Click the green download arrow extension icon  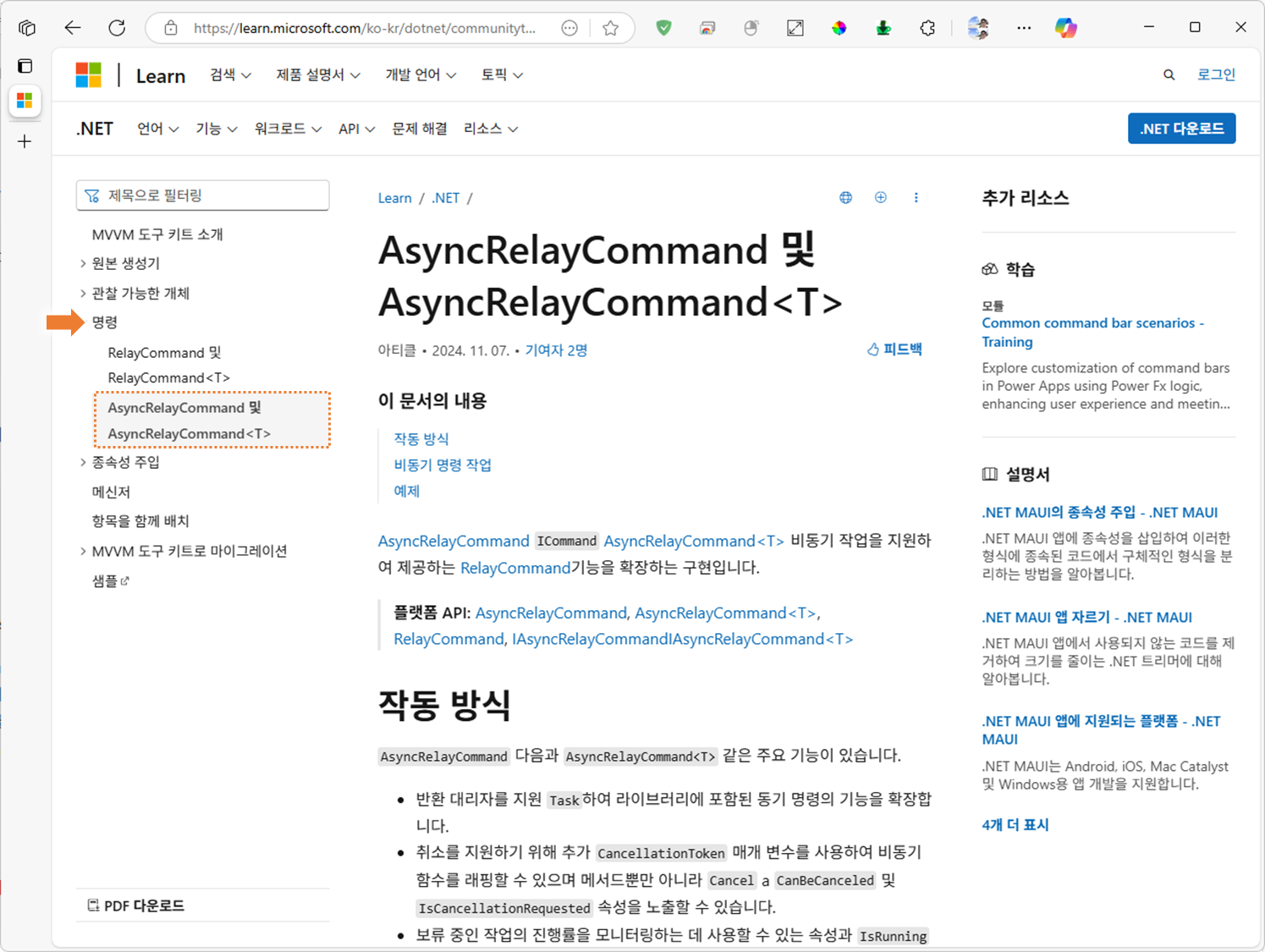click(883, 28)
